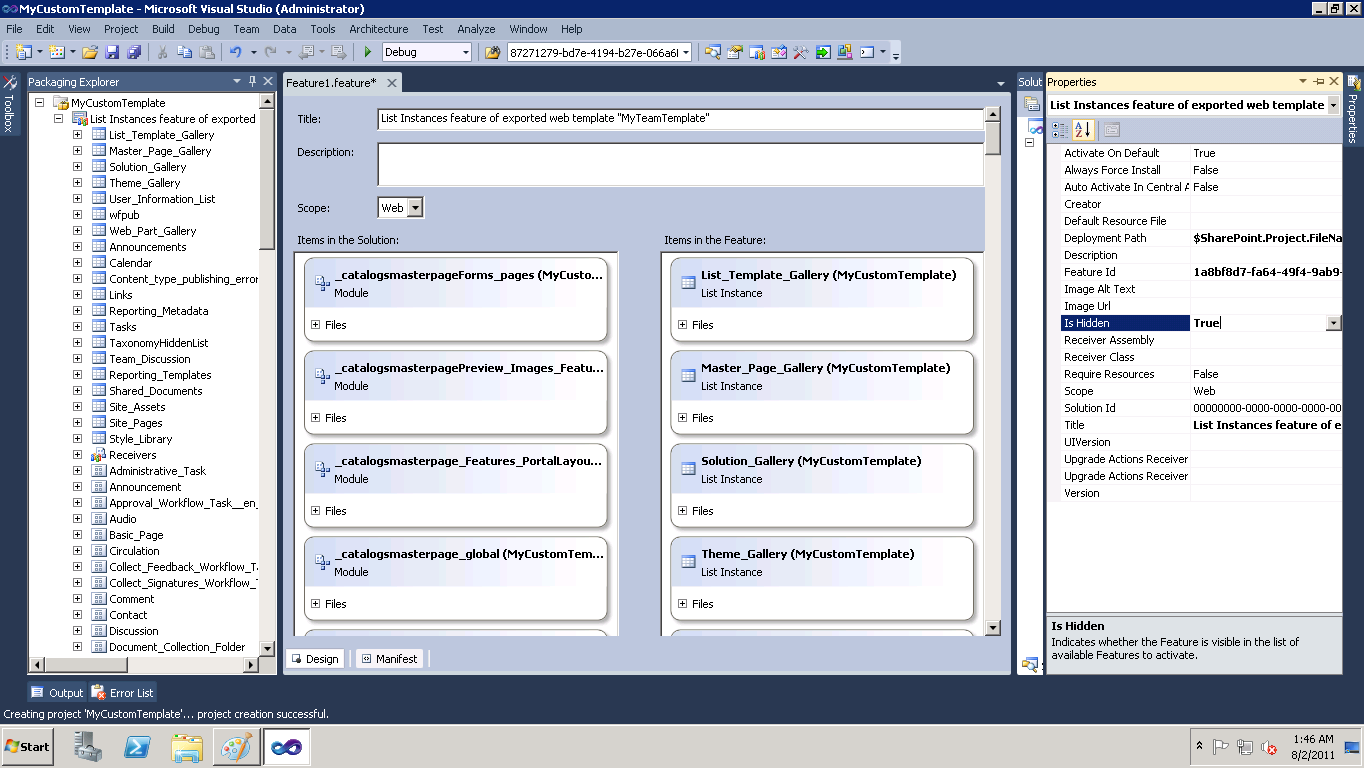The width and height of the screenshot is (1364, 768).
Task: Click the Save All toolbar icon
Action: [134, 52]
